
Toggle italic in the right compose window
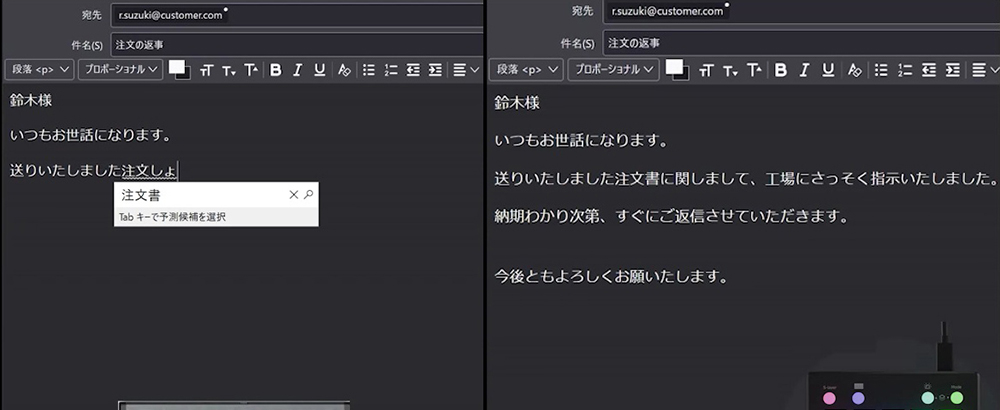click(x=804, y=70)
